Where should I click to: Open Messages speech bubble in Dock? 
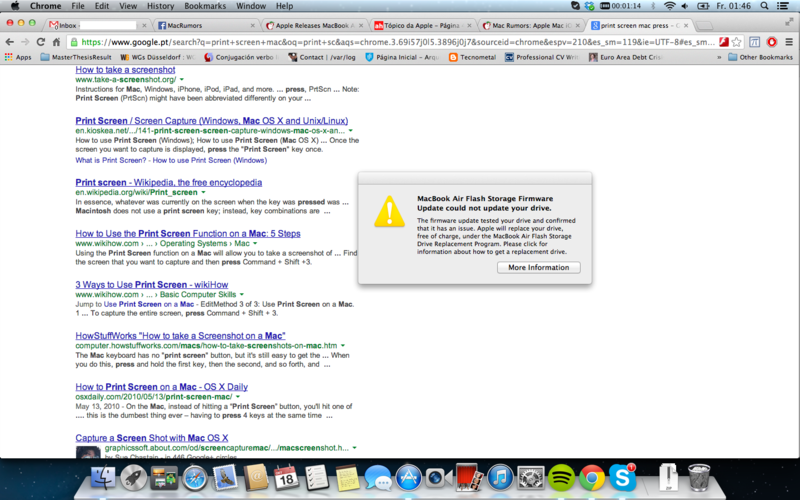378,478
